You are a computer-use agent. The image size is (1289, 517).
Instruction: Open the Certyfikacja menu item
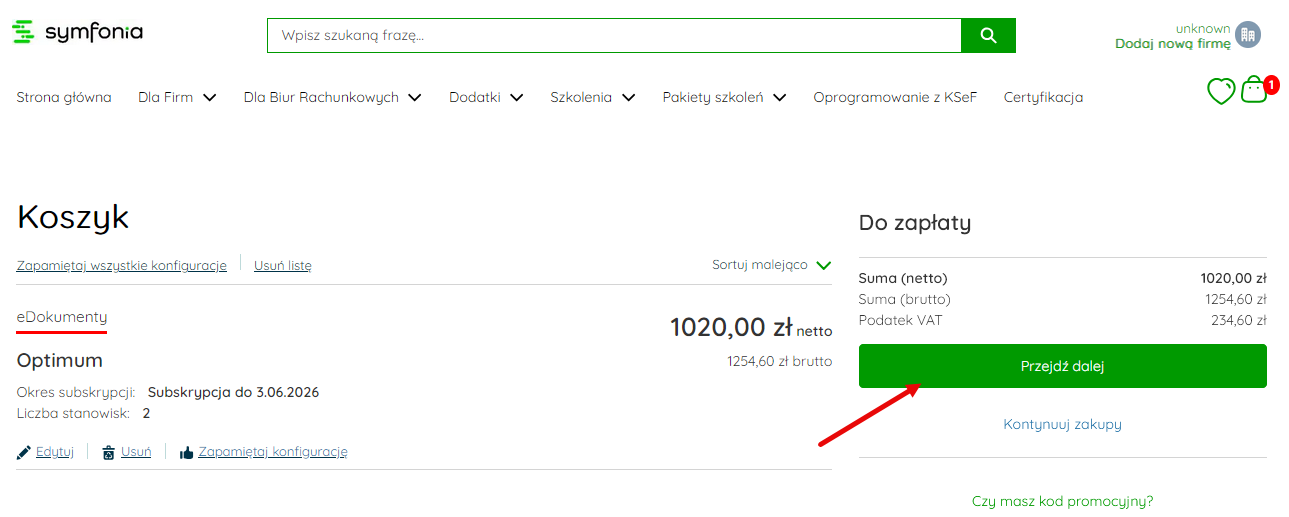click(1043, 98)
